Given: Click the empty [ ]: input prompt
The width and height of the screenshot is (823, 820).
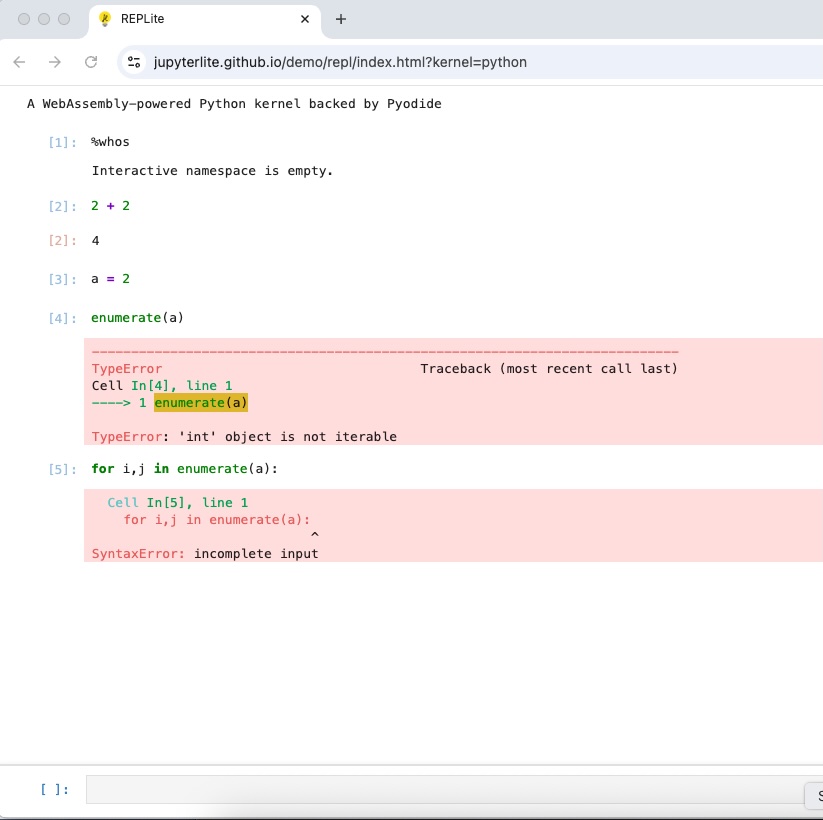Looking at the screenshot, I should point(55,789).
